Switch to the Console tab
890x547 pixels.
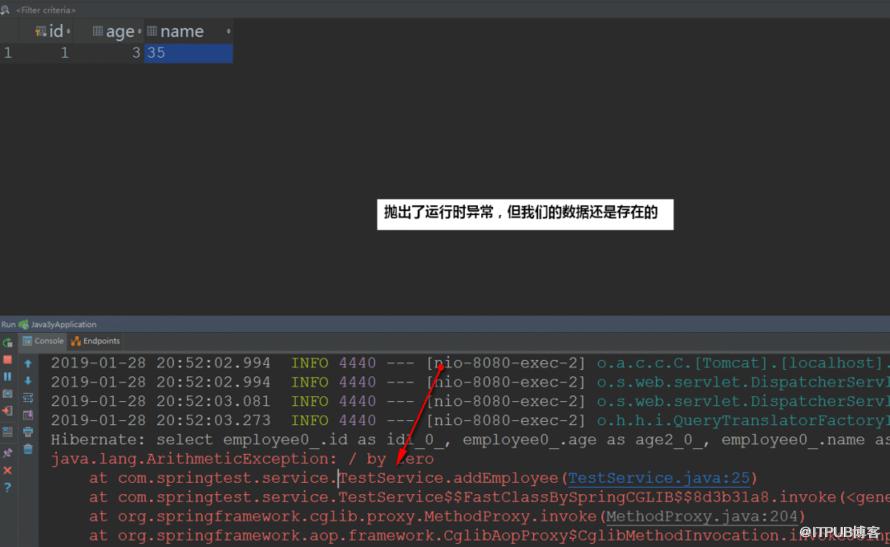click(43, 341)
